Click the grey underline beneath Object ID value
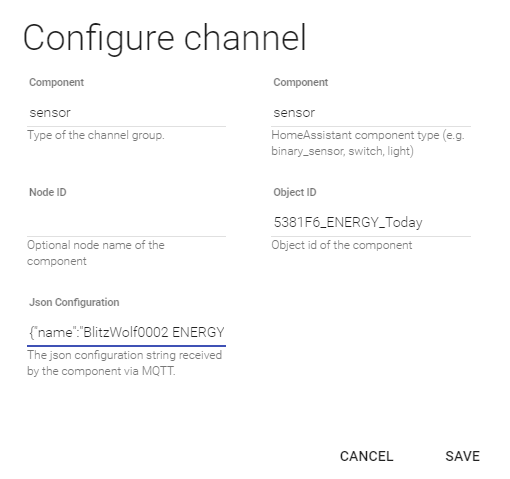This screenshot has height=479, width=510. (x=371, y=236)
